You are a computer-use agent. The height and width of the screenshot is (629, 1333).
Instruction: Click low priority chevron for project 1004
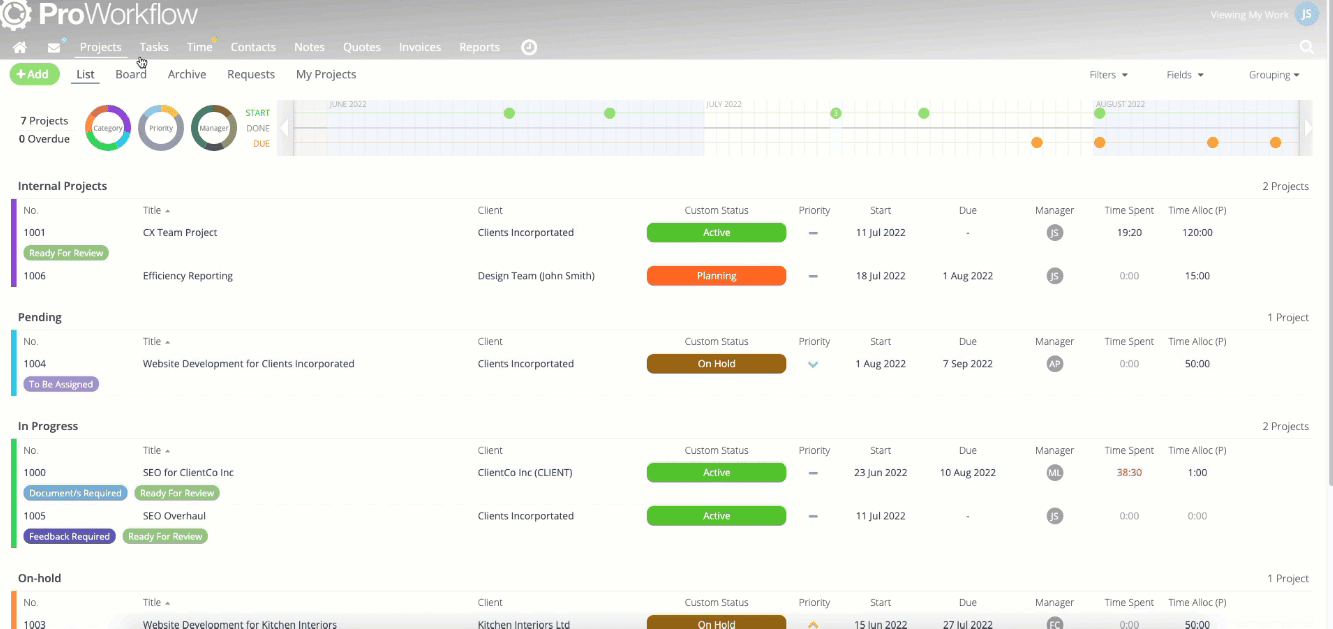pos(813,364)
